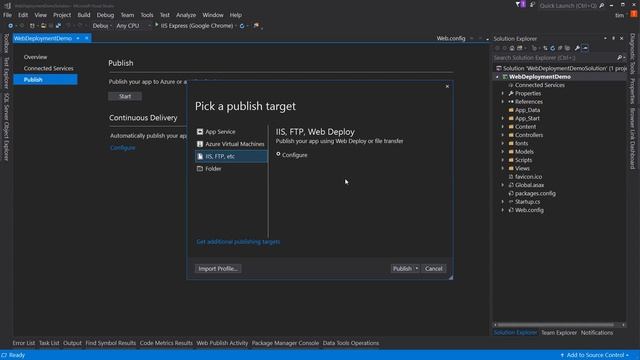640x360 pixels.
Task: Open the Any CPU platform dropdown
Action: click(x=133, y=26)
